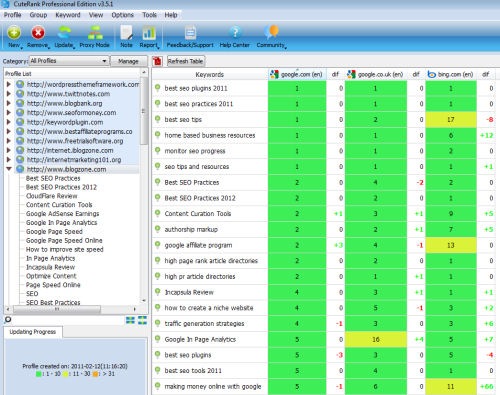Click the globe icon of twittnotes.com profile
500x395 pixels.
coord(20,94)
